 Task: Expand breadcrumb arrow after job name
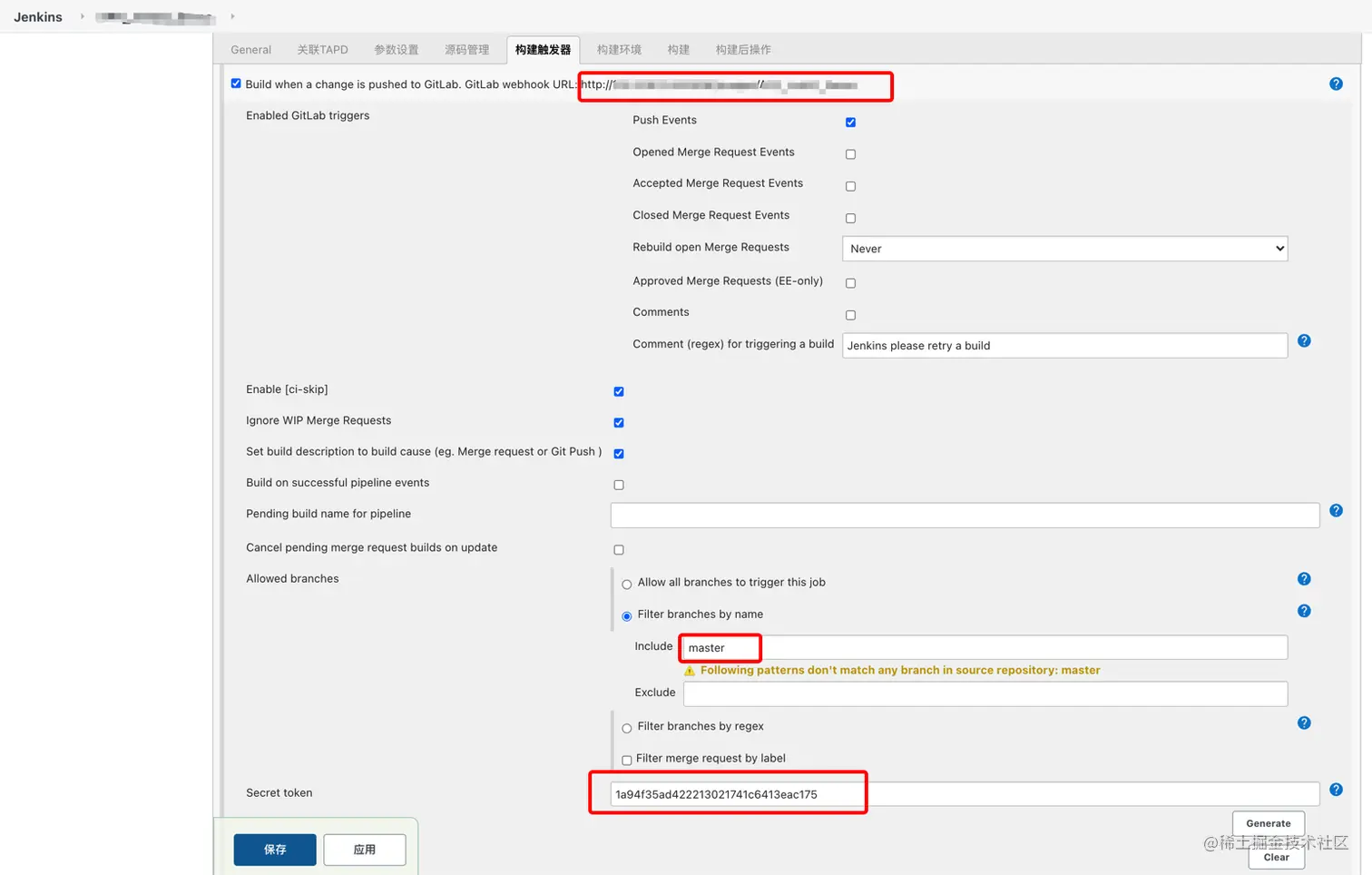tap(232, 16)
